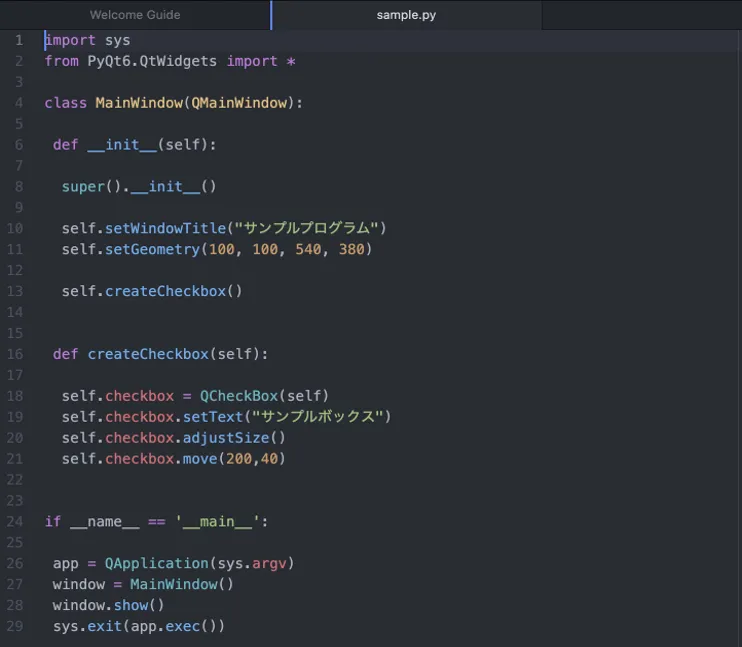Viewport: 742px width, 647px height.
Task: Click 'super' on line 8
Action: tap(83, 186)
